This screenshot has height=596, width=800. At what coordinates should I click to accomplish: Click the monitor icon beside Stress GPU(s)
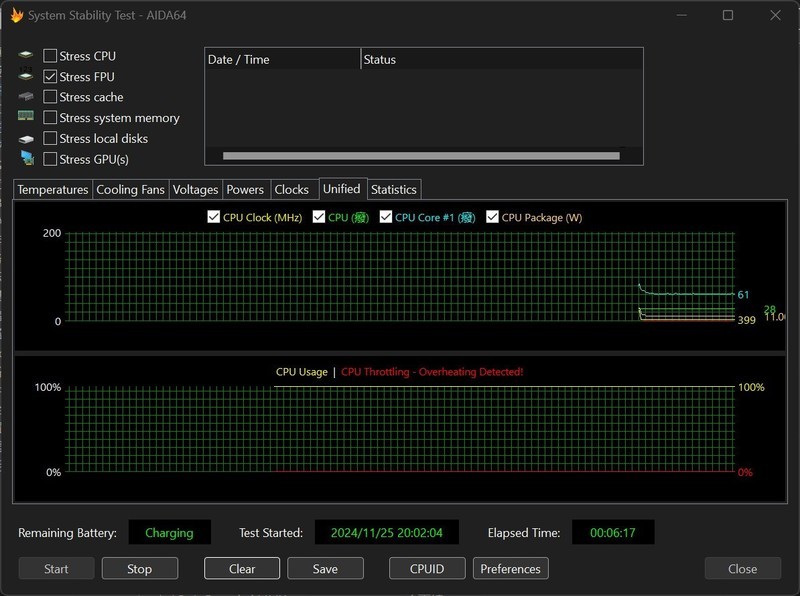[x=26, y=159]
